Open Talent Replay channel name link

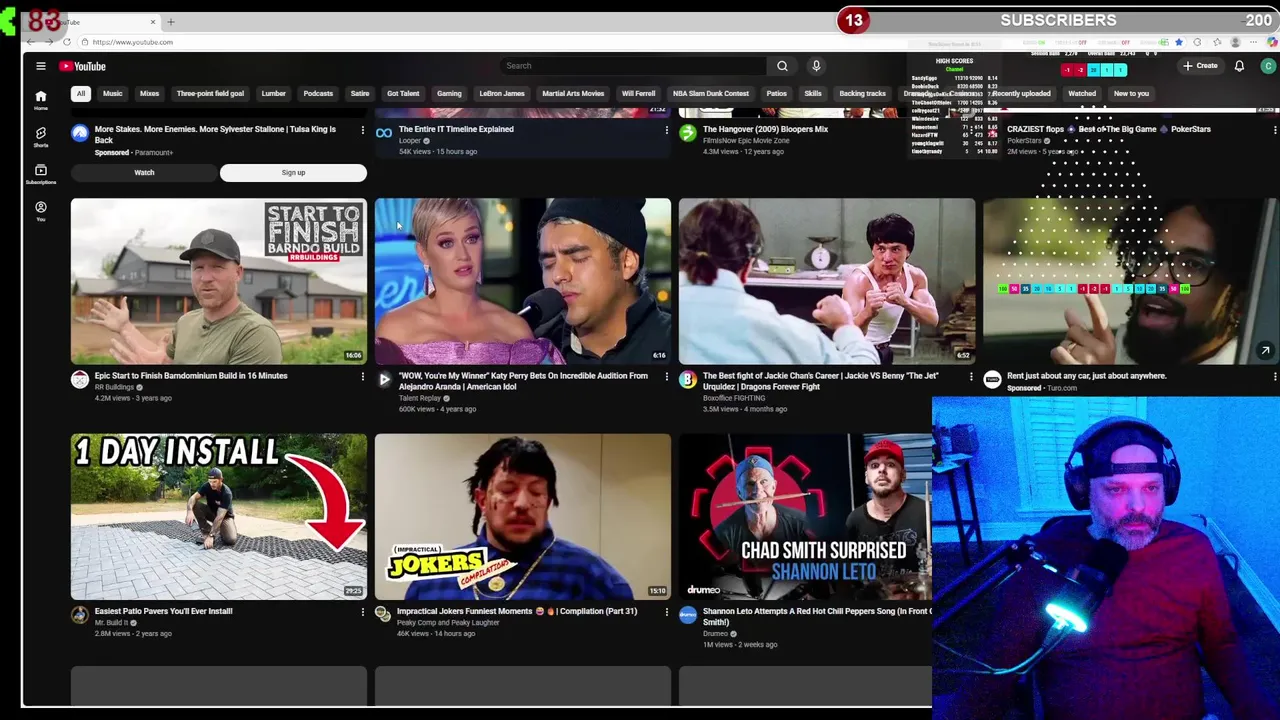click(420, 398)
